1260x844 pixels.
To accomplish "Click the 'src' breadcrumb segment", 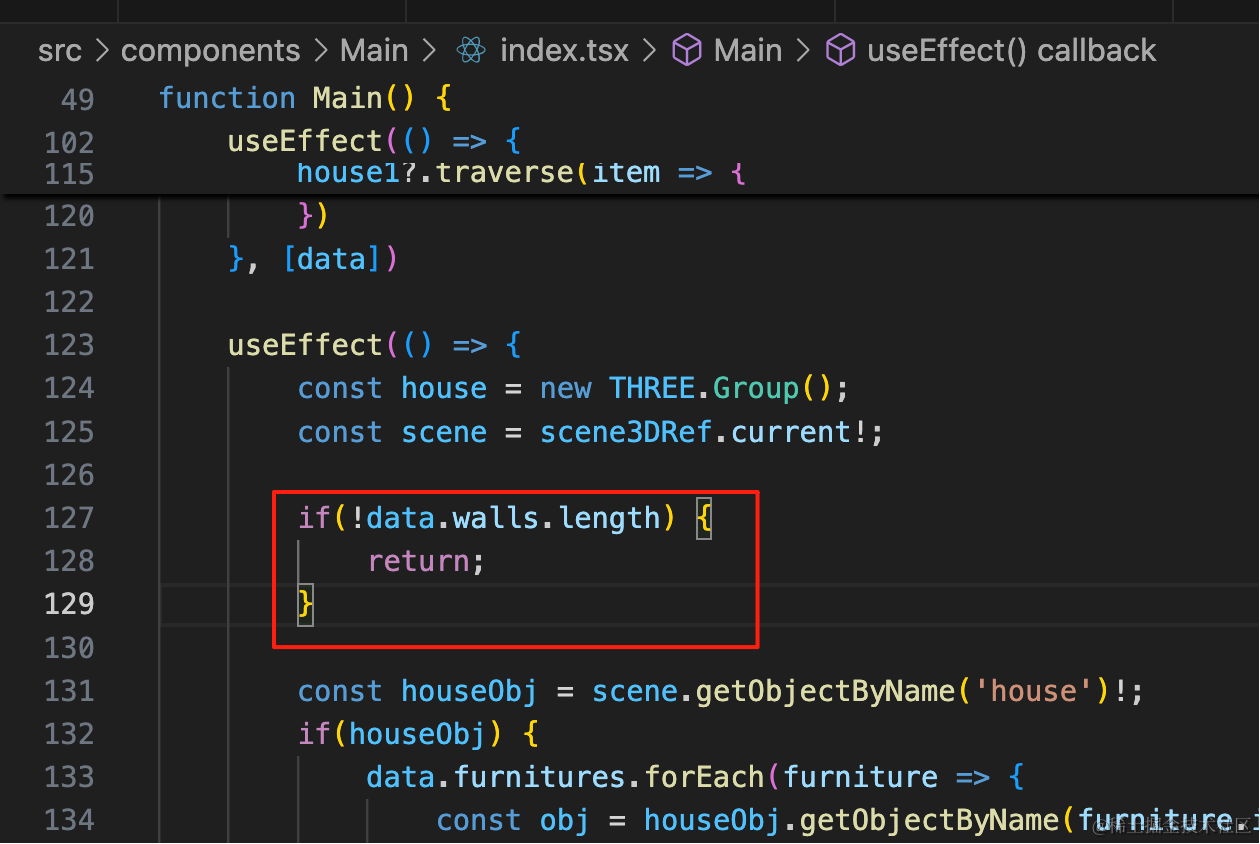I will [x=60, y=50].
